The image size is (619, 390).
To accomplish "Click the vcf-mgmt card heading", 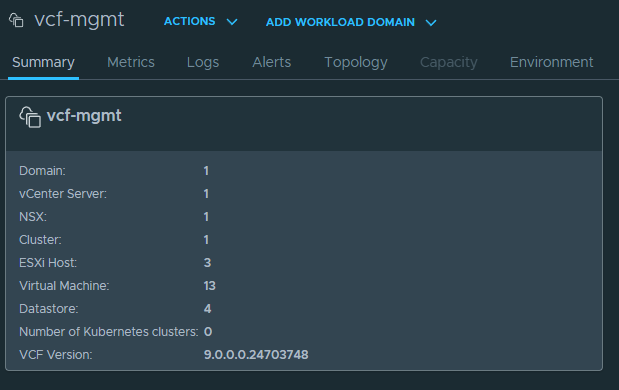I will (84, 116).
